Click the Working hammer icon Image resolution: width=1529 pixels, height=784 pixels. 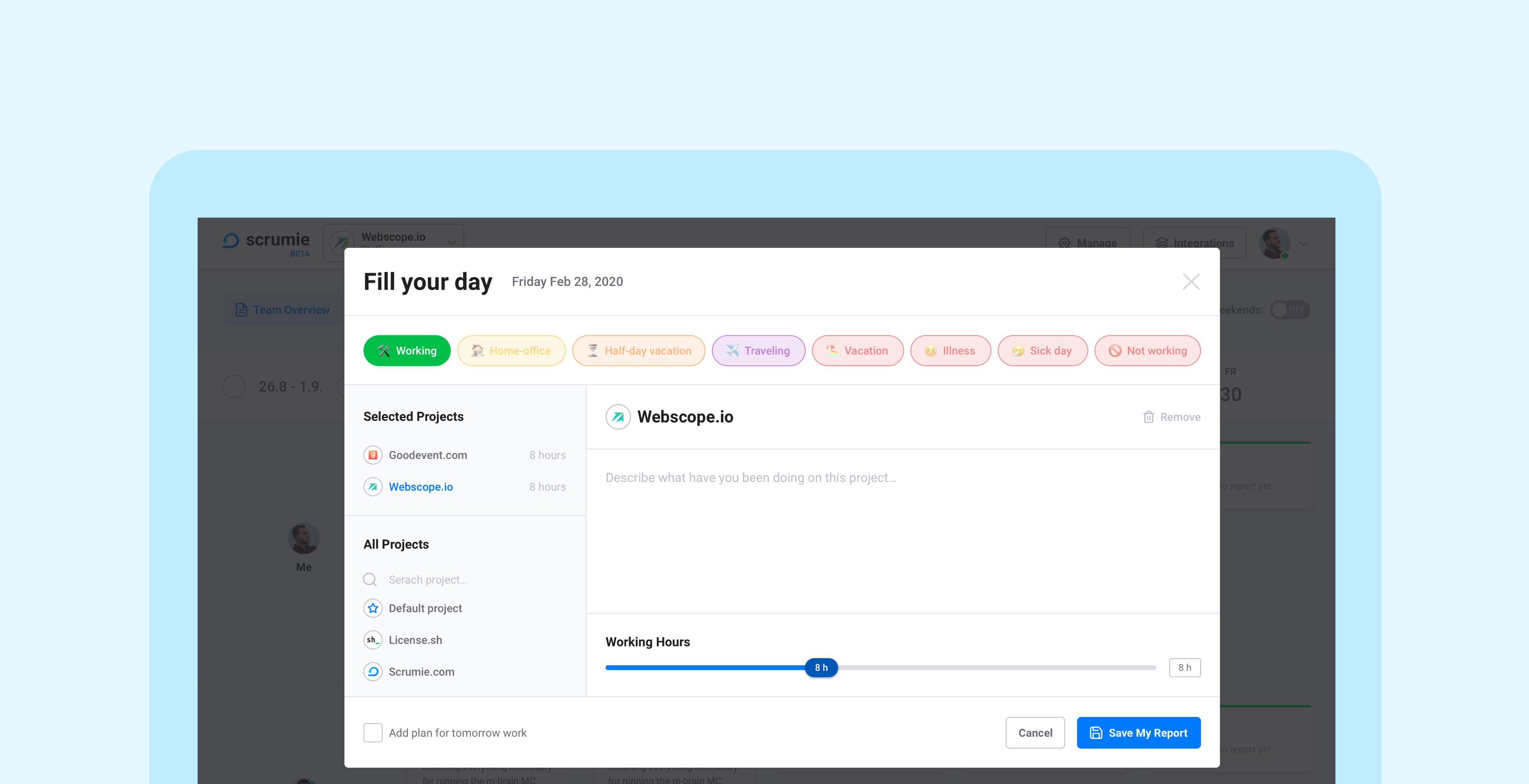(384, 351)
